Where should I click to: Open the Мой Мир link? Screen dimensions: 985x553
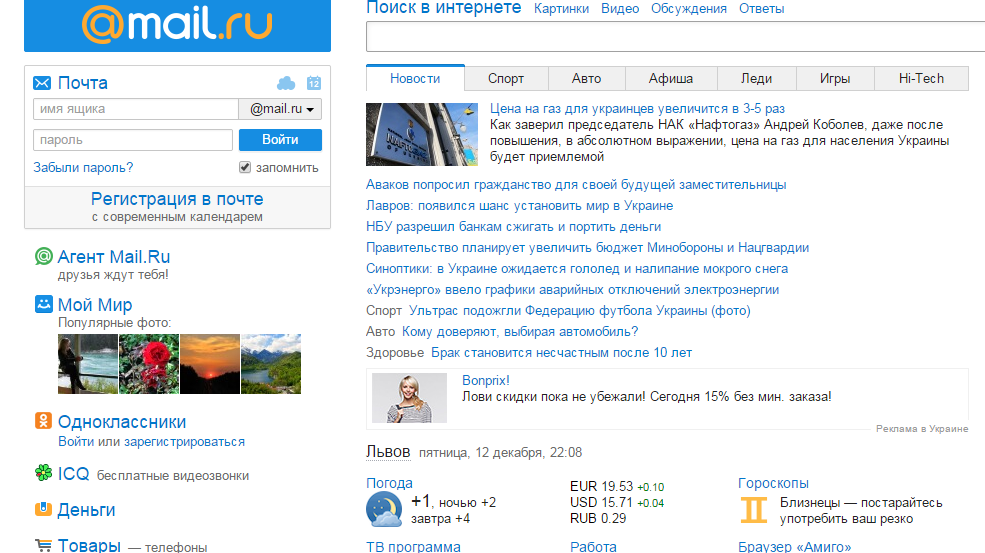95,305
